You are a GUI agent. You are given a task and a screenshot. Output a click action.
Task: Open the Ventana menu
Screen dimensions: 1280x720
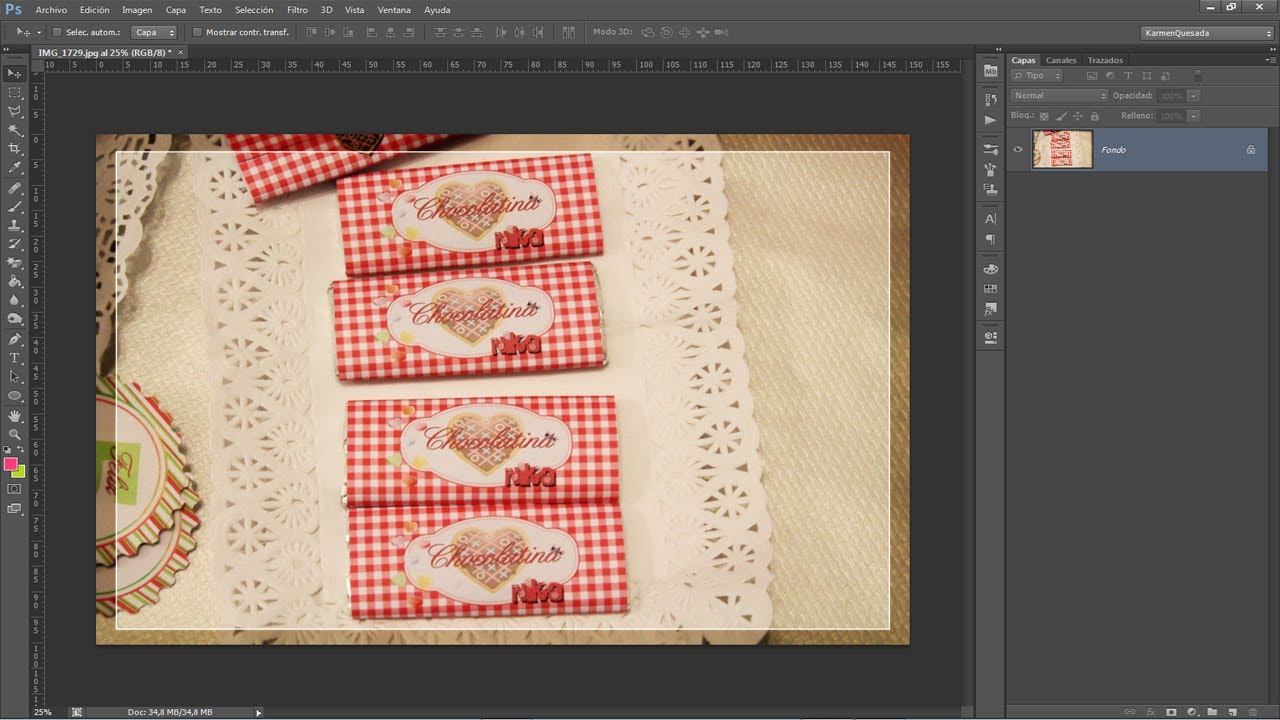tap(394, 9)
